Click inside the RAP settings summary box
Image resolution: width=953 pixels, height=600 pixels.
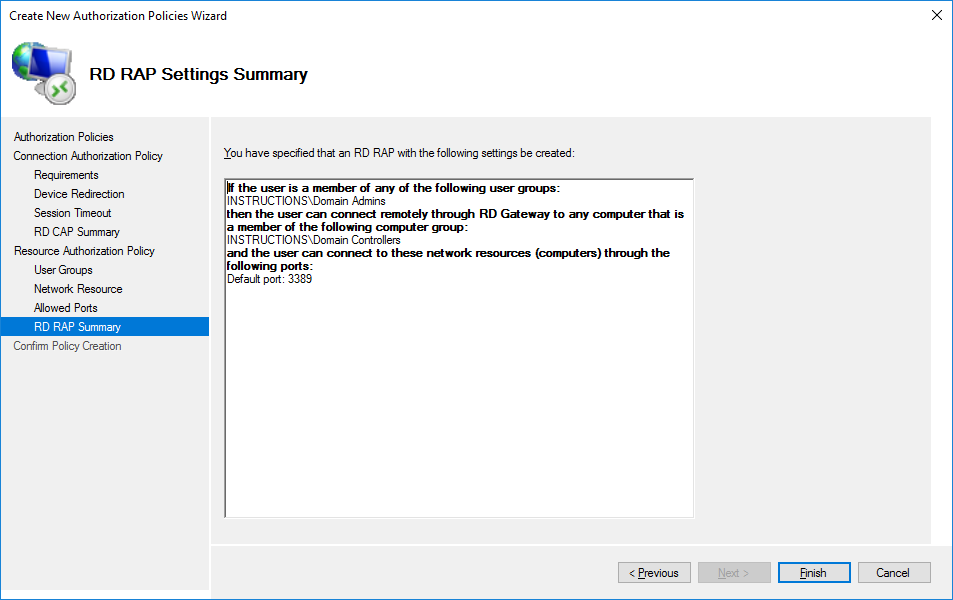[x=458, y=400]
